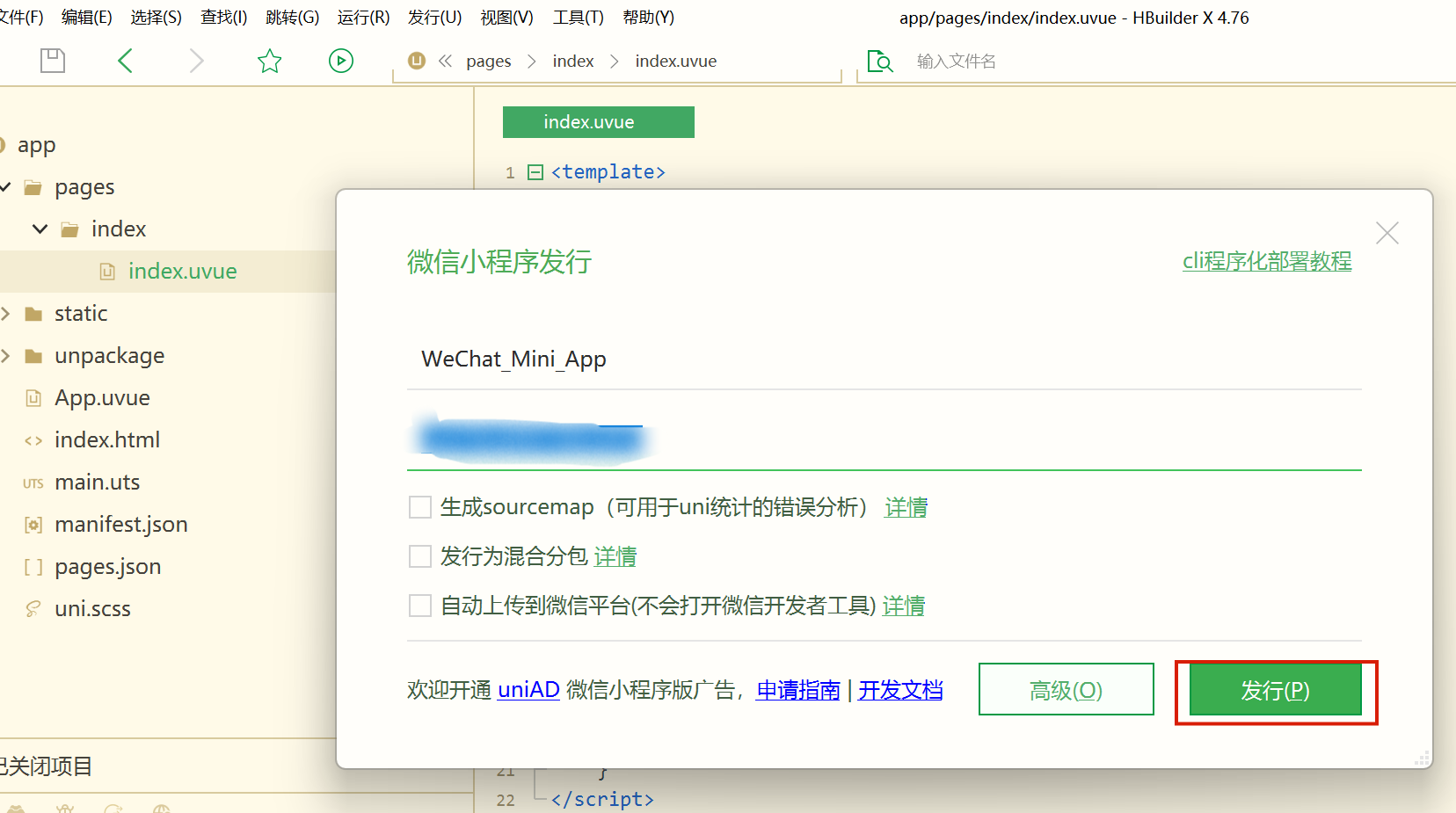The width and height of the screenshot is (1456, 813).
Task: Open the 视图(V) menu
Action: click(x=506, y=18)
